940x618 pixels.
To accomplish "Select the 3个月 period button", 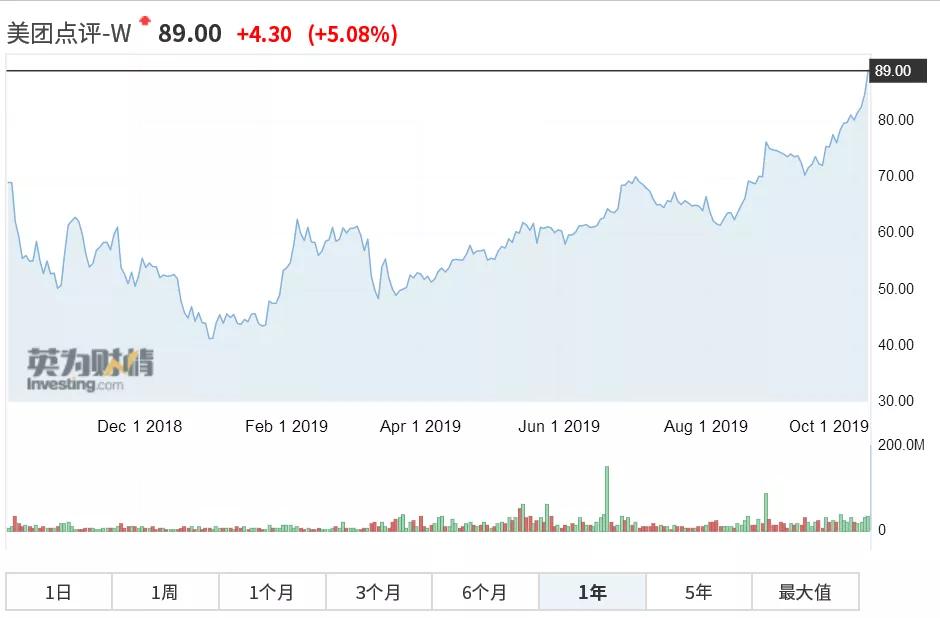I will (x=378, y=592).
